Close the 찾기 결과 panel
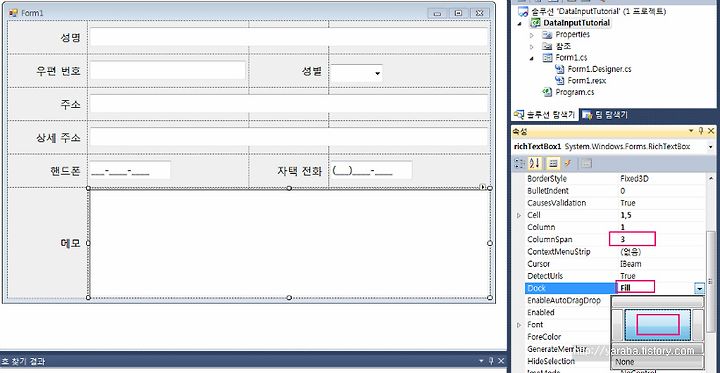 coord(501,361)
